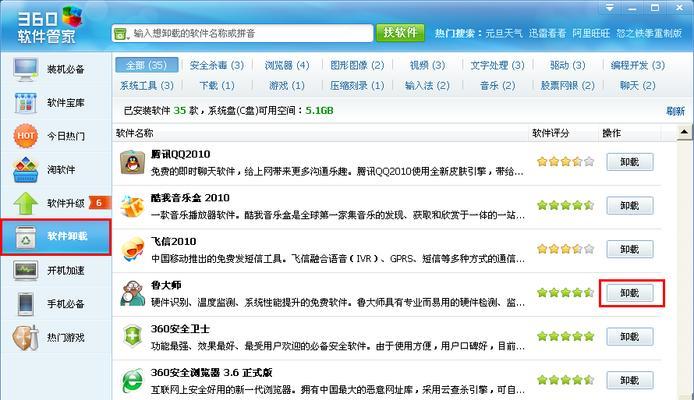Select the 文字处理 (3) category tab
694x400 pixels.
click(x=497, y=65)
